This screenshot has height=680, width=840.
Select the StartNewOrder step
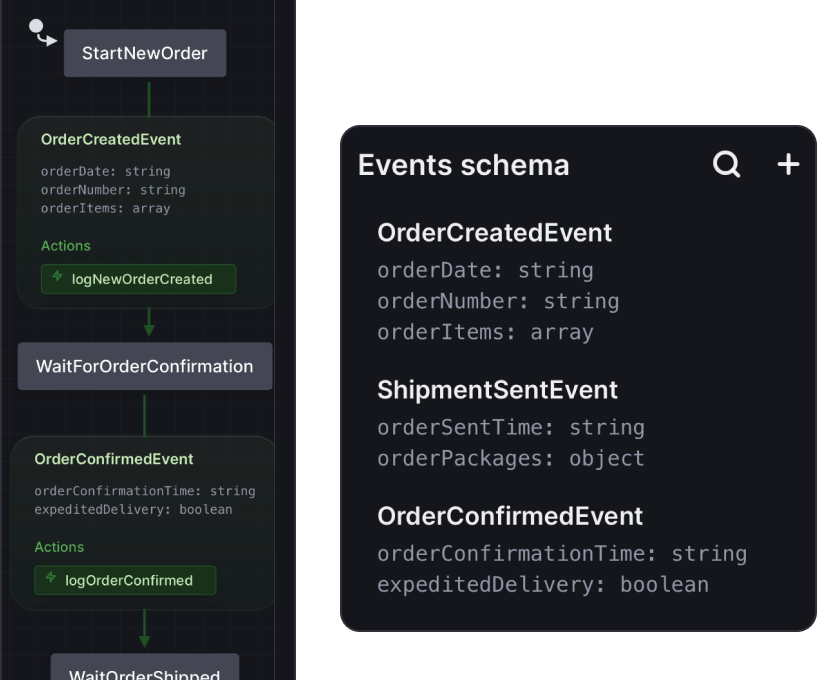pyautogui.click(x=144, y=52)
